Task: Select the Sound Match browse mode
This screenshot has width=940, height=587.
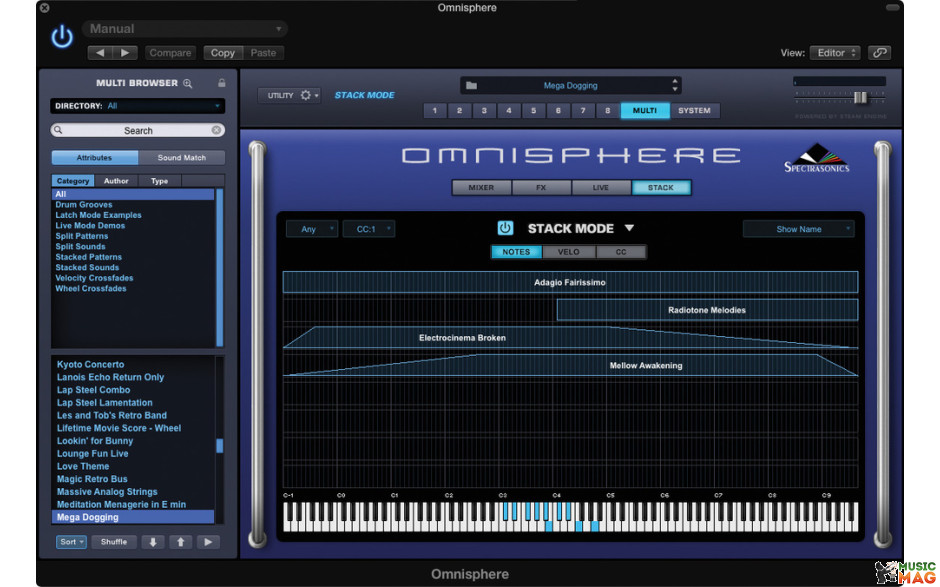Action: coord(182,158)
